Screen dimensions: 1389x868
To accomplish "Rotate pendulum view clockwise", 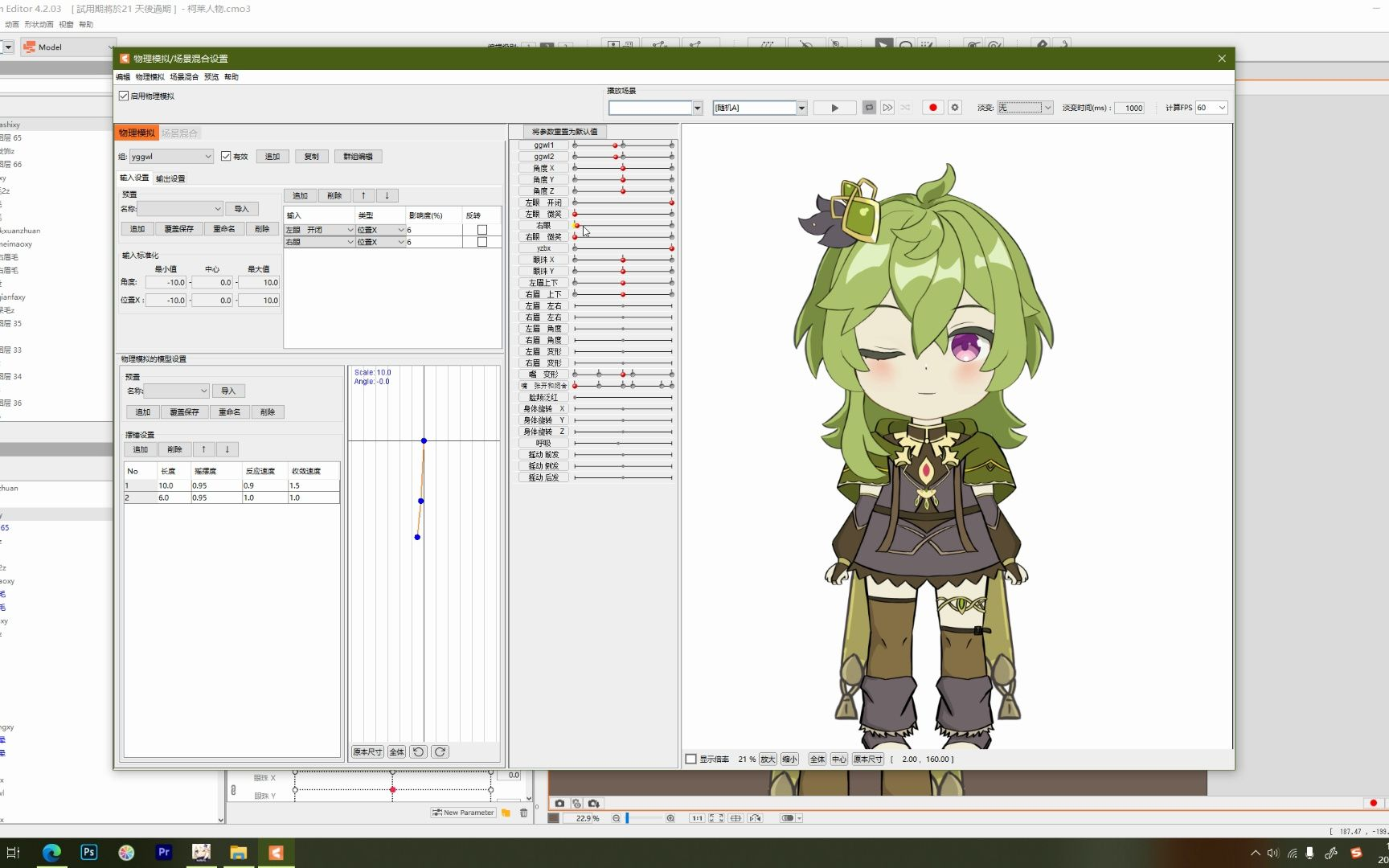I will click(x=440, y=752).
